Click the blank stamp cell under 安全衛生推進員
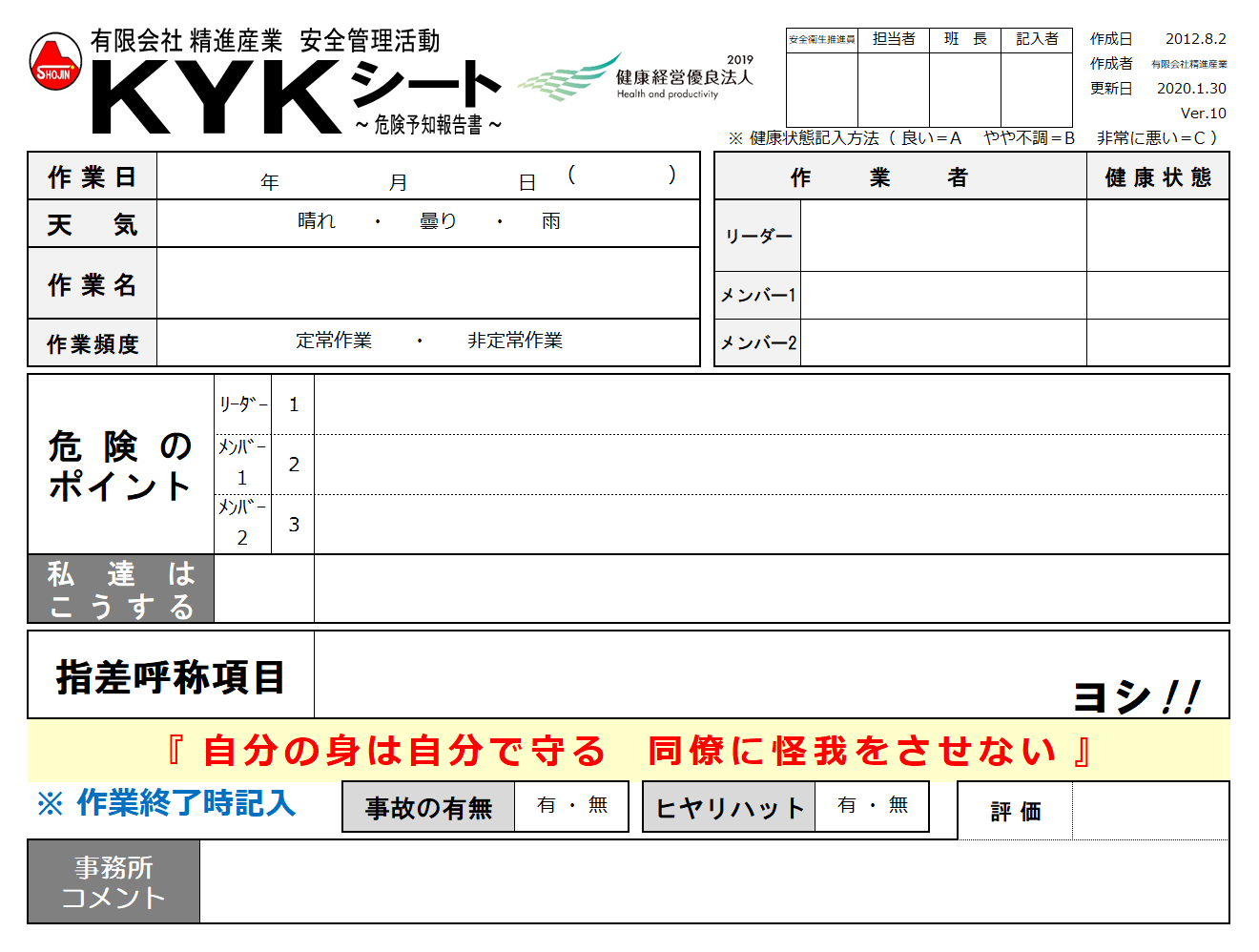Viewport: 1259px width, 952px height. (822, 89)
